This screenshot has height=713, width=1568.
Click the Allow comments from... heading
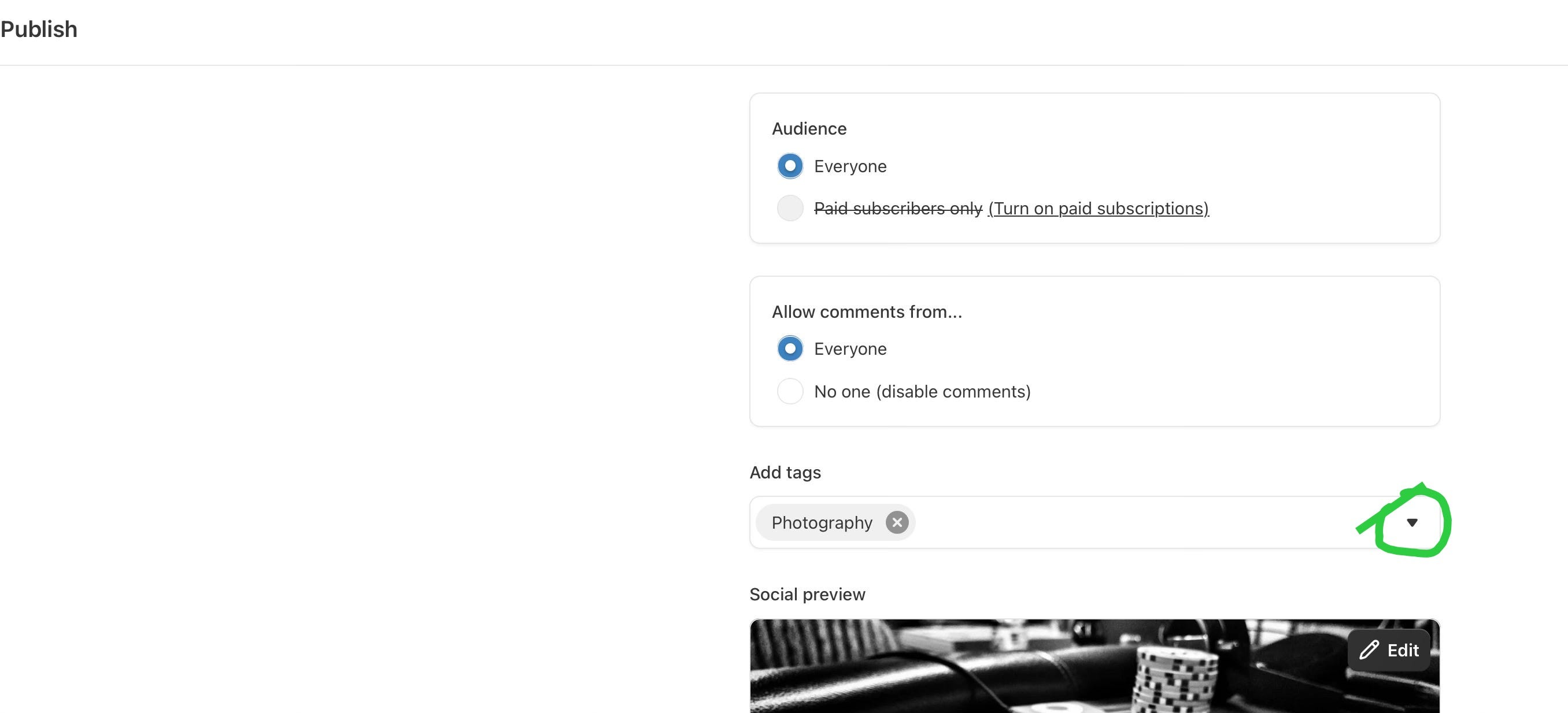866,311
